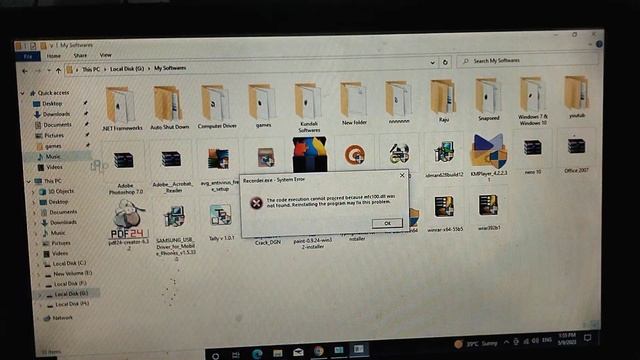The image size is (640, 360).
Task: Select the Kundali Softwares folder
Action: [309, 108]
